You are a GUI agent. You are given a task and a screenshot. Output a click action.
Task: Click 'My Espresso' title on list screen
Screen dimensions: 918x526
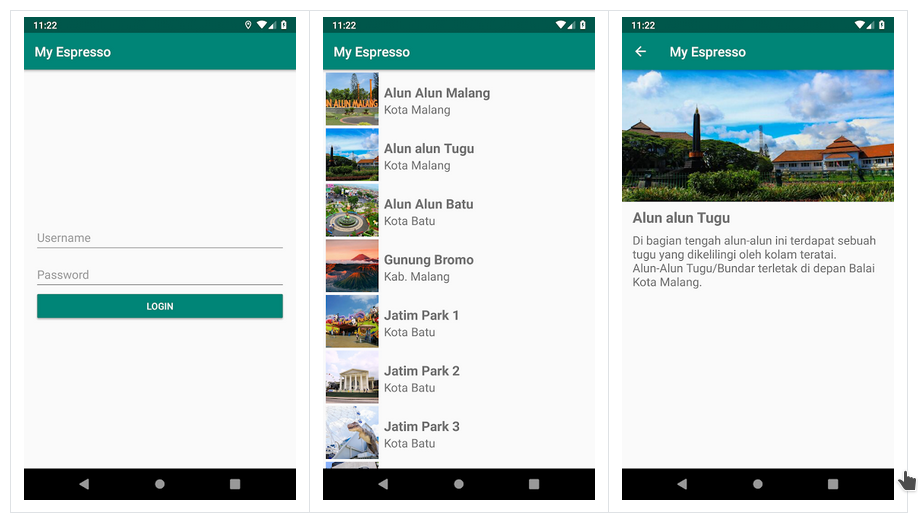click(372, 52)
